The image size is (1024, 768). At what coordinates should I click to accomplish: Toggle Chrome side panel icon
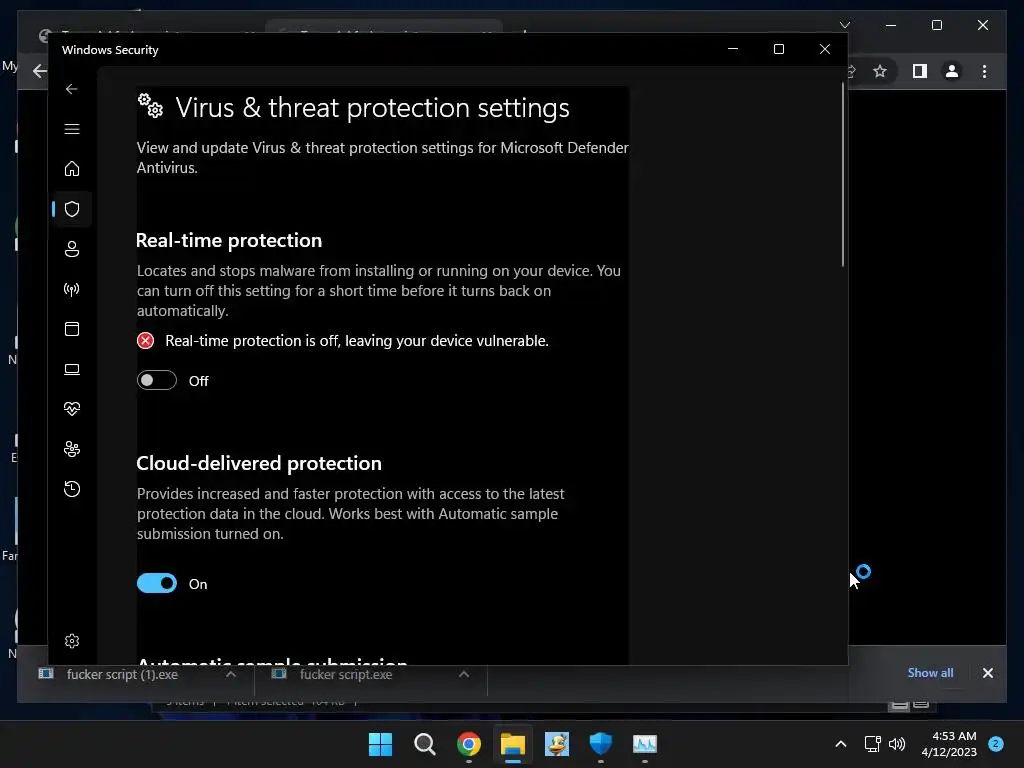click(x=920, y=71)
